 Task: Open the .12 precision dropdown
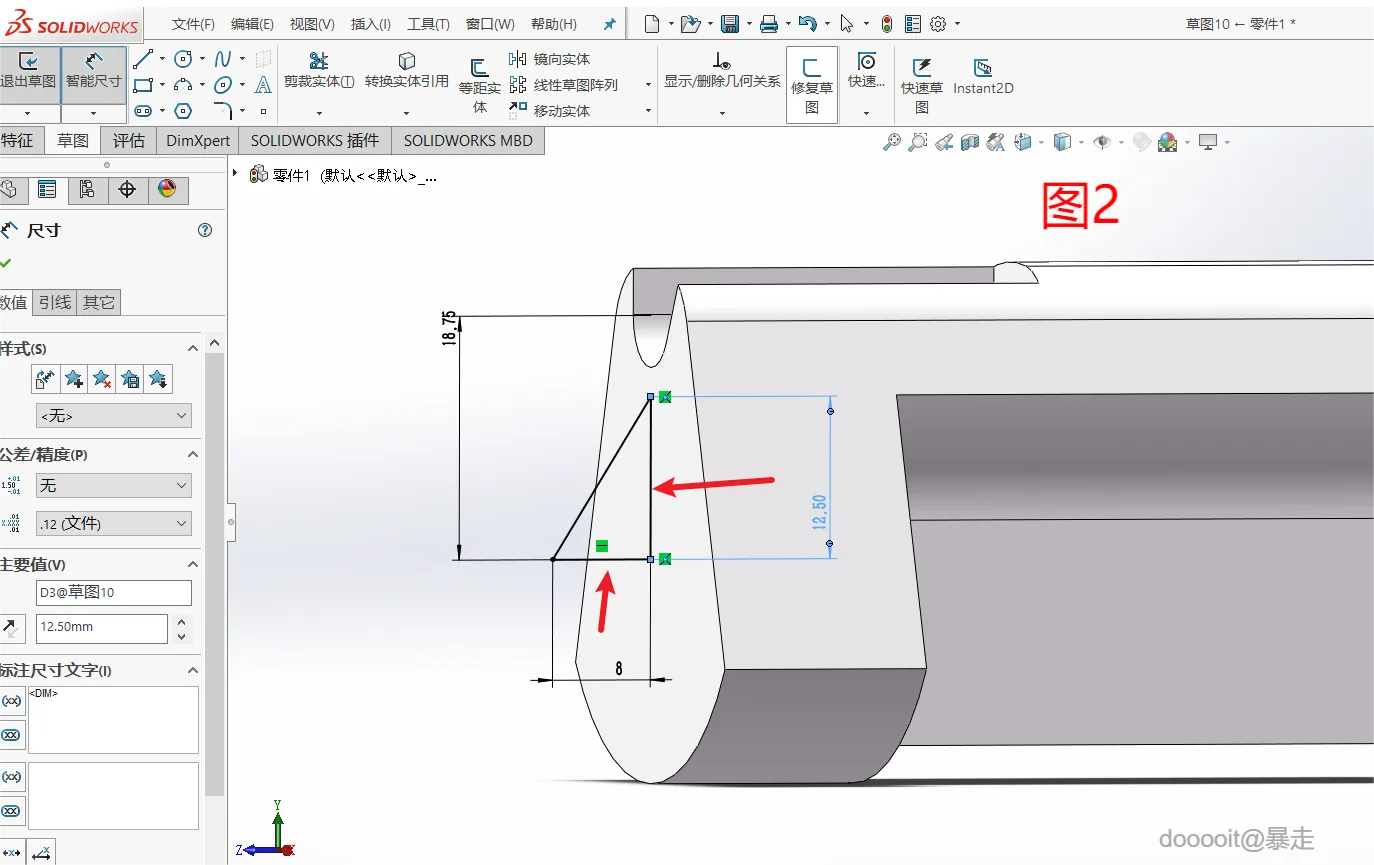click(x=113, y=523)
